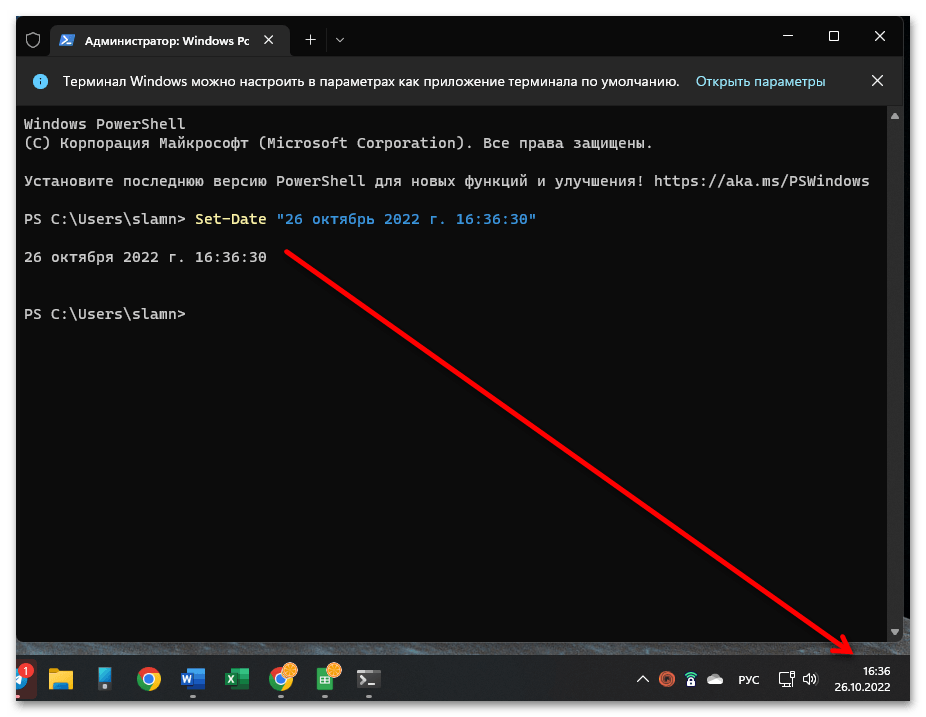Open the clock showing 16:36 26.10.2022
Image resolution: width=926 pixels, height=717 pixels.
(862, 679)
